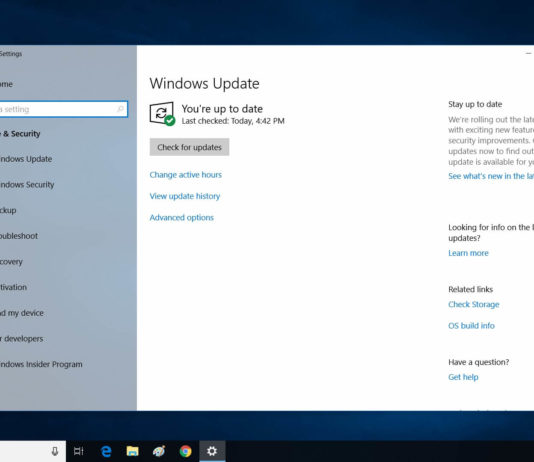Screen dimensions: 534x462
Task: Click the 'You're up to date' status text
Action: 222,109
